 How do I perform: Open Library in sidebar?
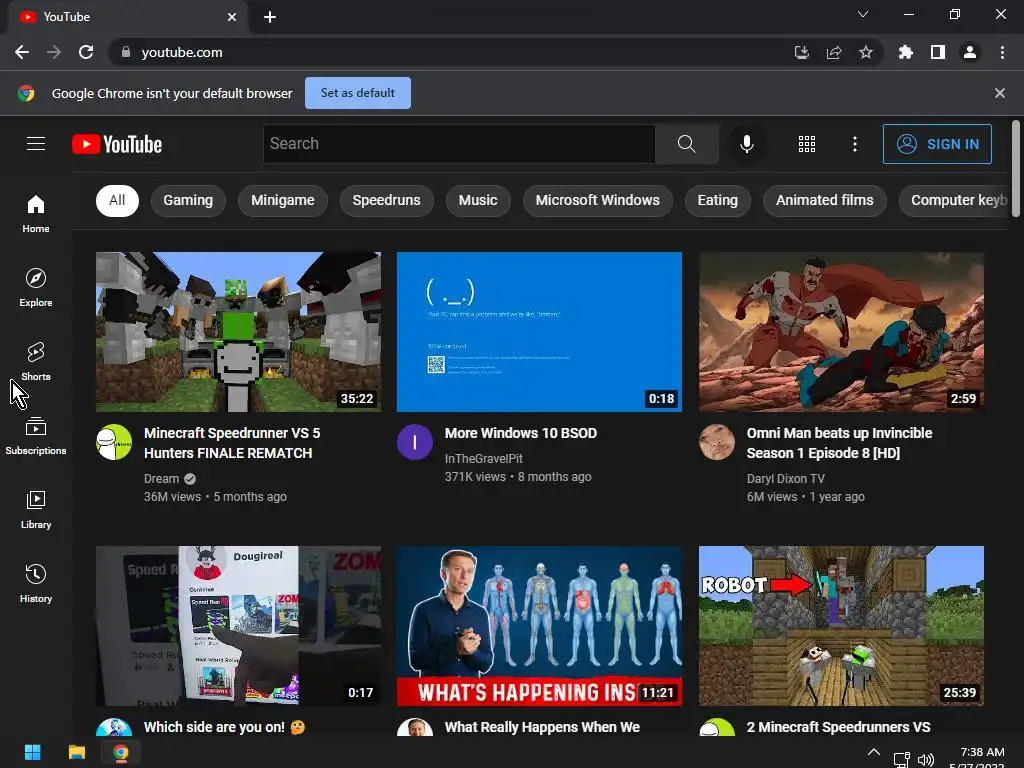36,509
